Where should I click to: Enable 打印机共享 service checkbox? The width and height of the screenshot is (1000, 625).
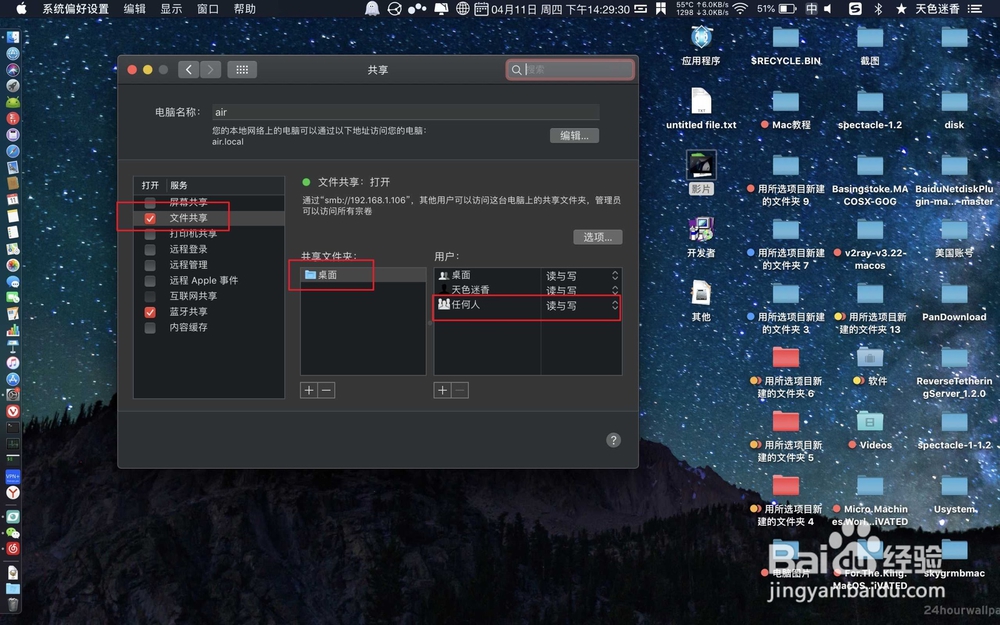(150, 233)
